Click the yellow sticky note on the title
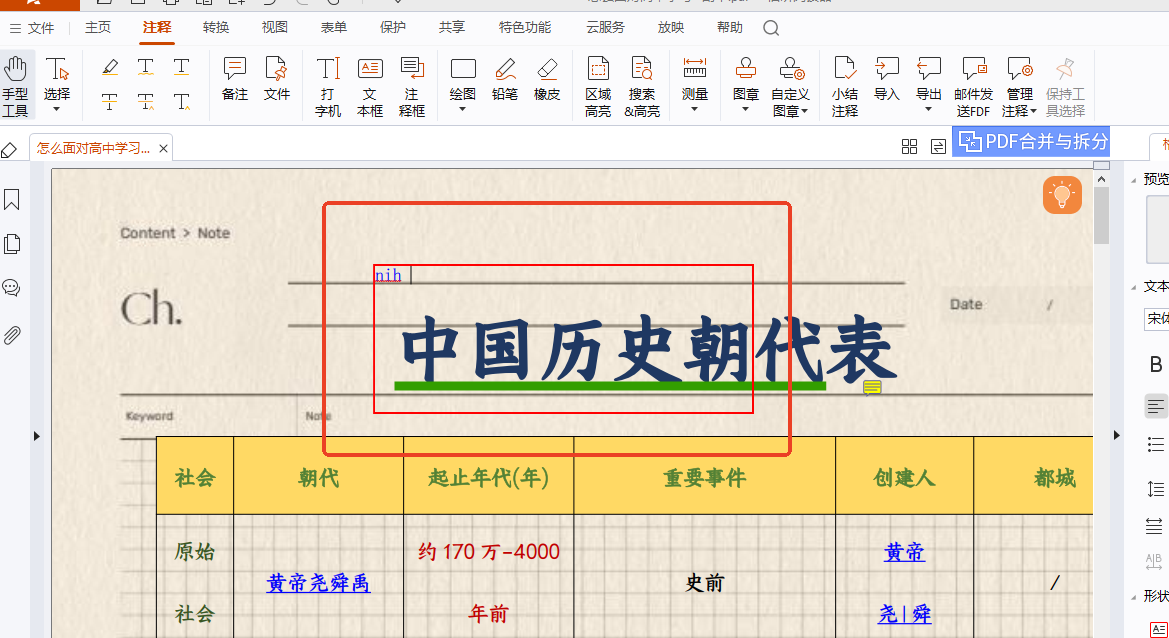Screen dimensions: 1169x638 (x=872, y=387)
